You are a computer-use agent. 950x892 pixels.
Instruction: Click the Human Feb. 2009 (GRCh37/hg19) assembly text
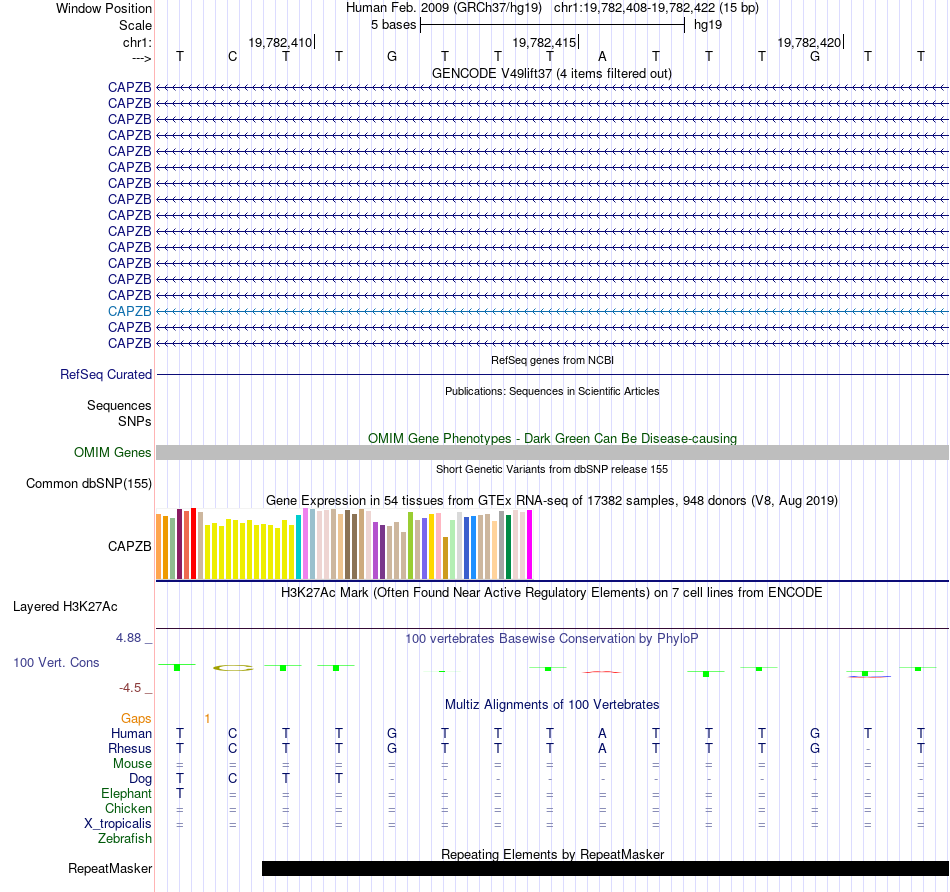pyautogui.click(x=443, y=8)
